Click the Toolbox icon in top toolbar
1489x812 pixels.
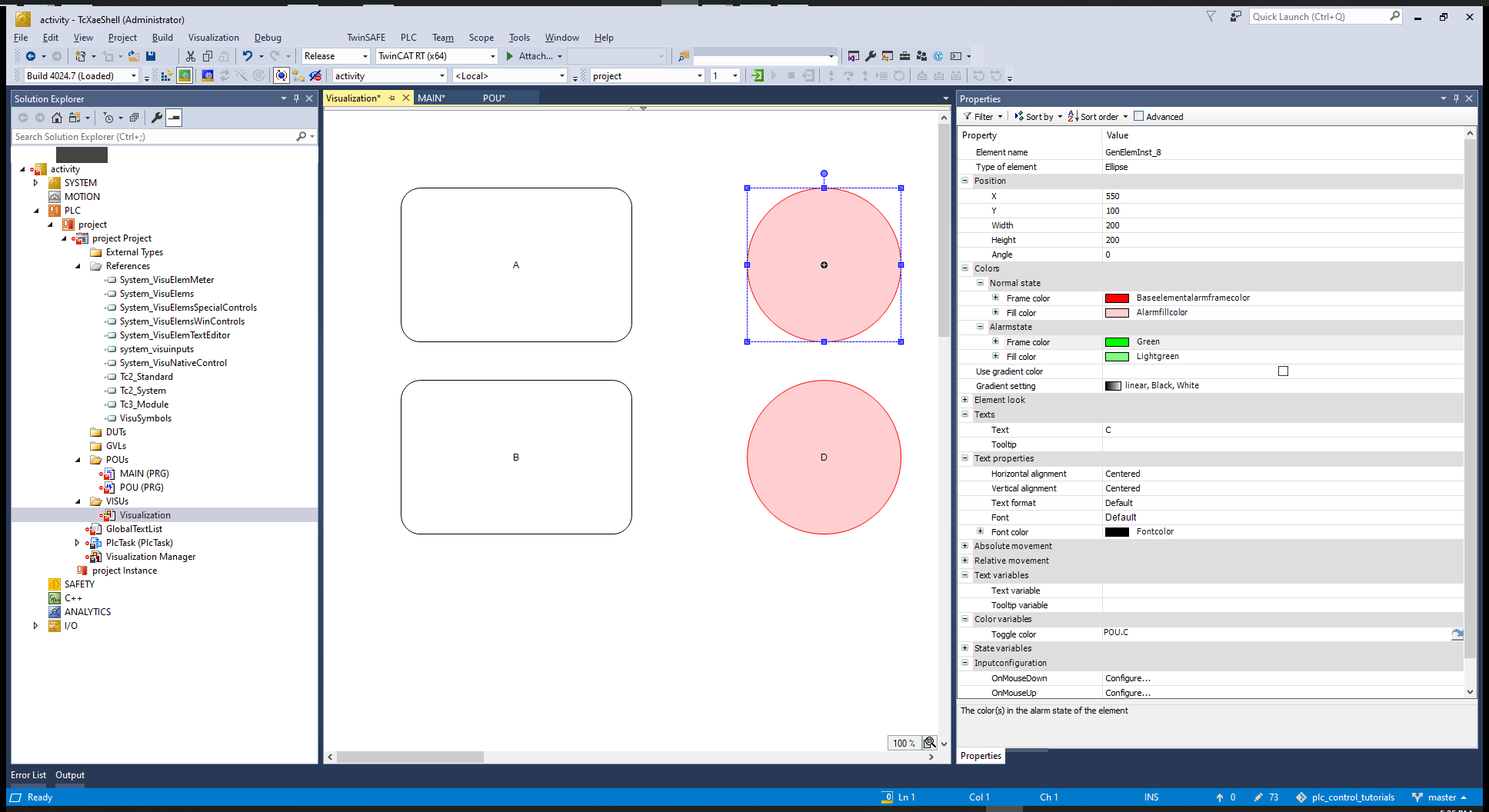904,56
